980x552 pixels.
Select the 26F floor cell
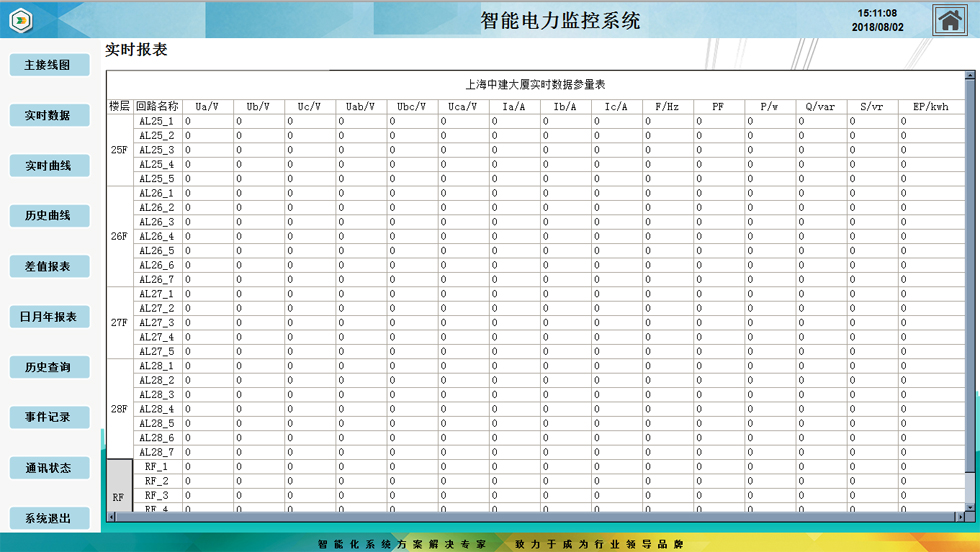tap(119, 237)
